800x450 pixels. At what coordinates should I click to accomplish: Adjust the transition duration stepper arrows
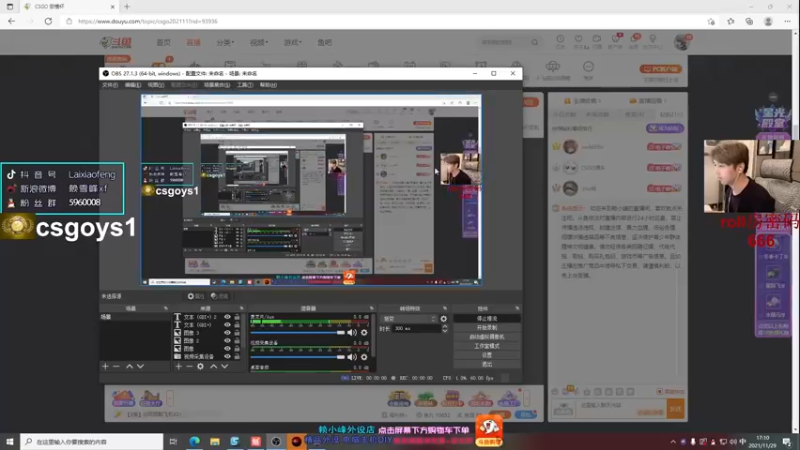(444, 329)
